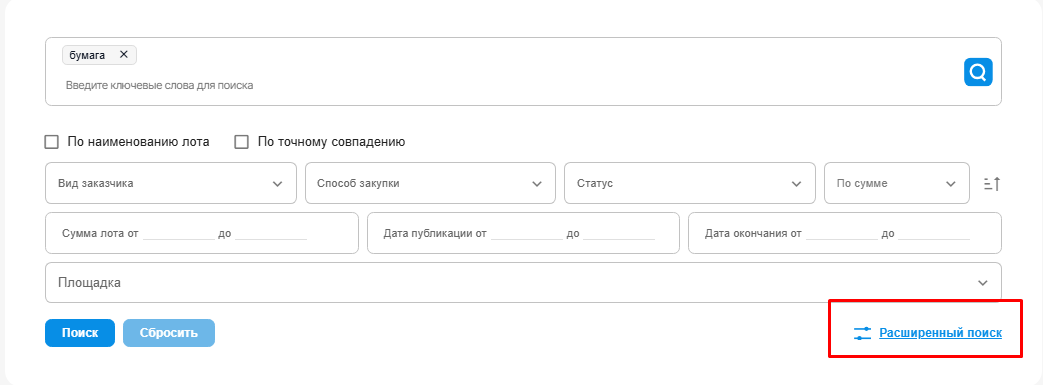Toggle the sort direction icon
Viewport: 1043px width, 385px height.
992,184
